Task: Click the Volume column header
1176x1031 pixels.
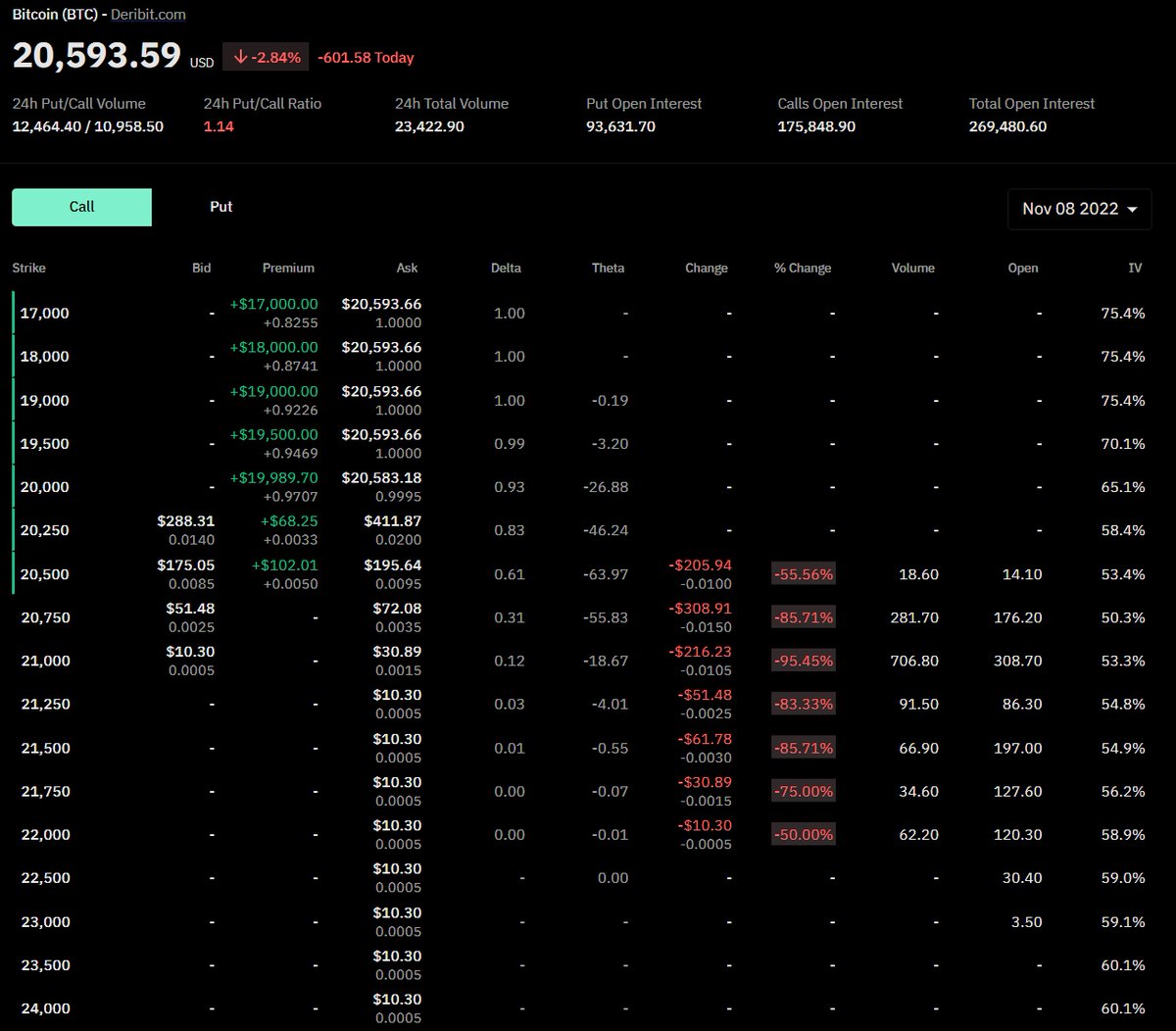Action: click(912, 268)
